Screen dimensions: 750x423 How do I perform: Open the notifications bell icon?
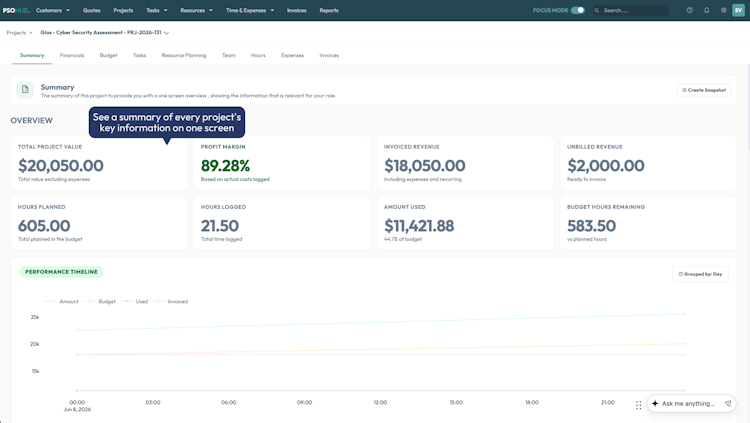(706, 10)
